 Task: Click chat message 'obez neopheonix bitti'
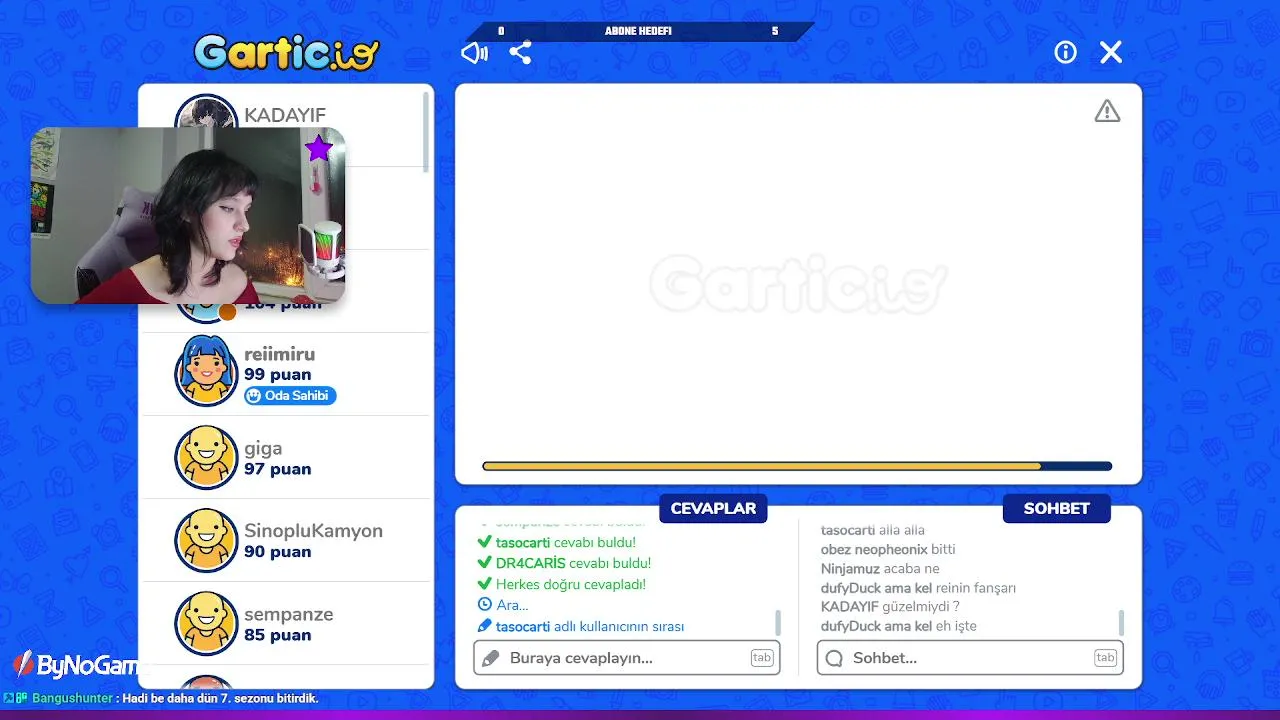(x=888, y=549)
